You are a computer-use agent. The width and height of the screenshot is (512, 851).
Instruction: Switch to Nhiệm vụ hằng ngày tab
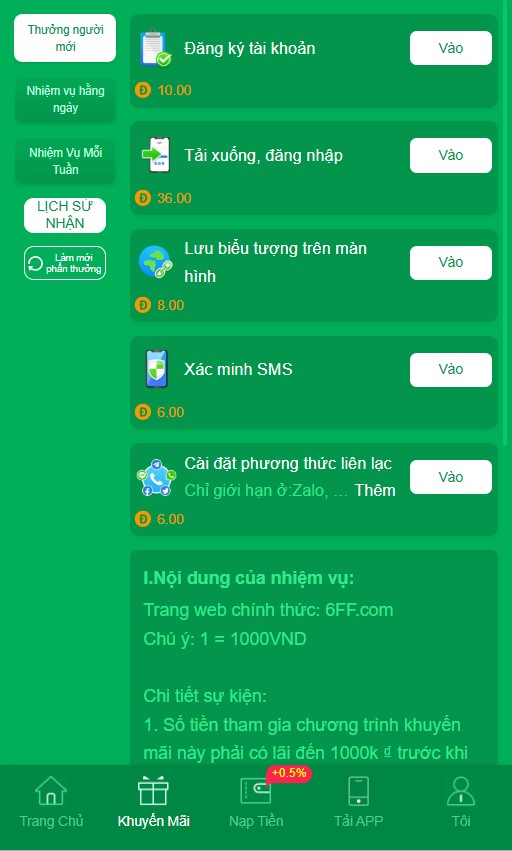tap(65, 99)
